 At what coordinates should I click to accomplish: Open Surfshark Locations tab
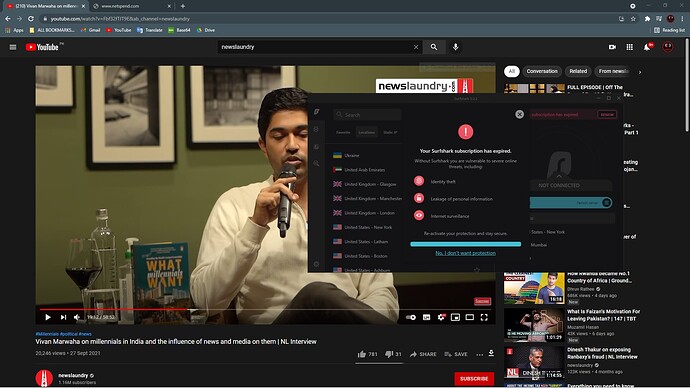coord(367,132)
